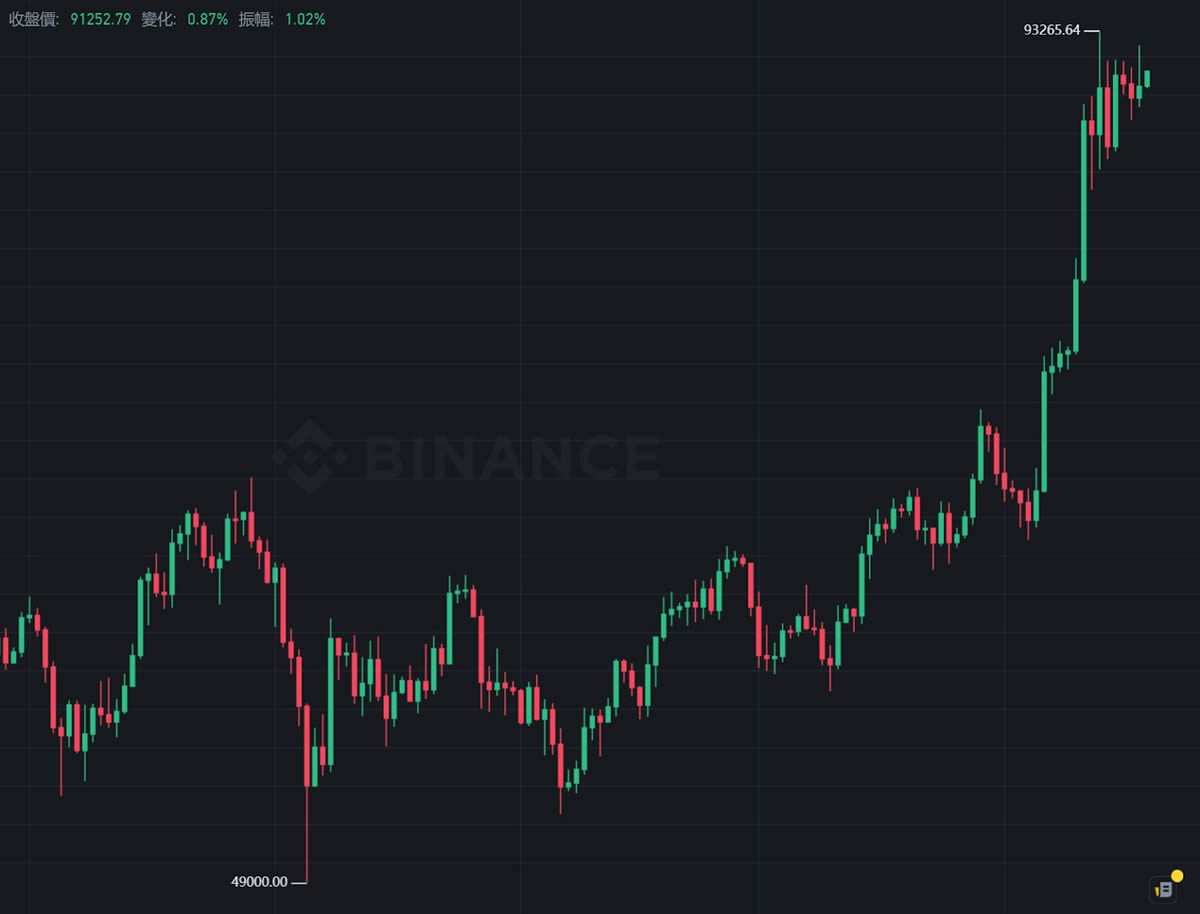The image size is (1200, 914).
Task: Select the change value 0.87%
Action: click(208, 19)
